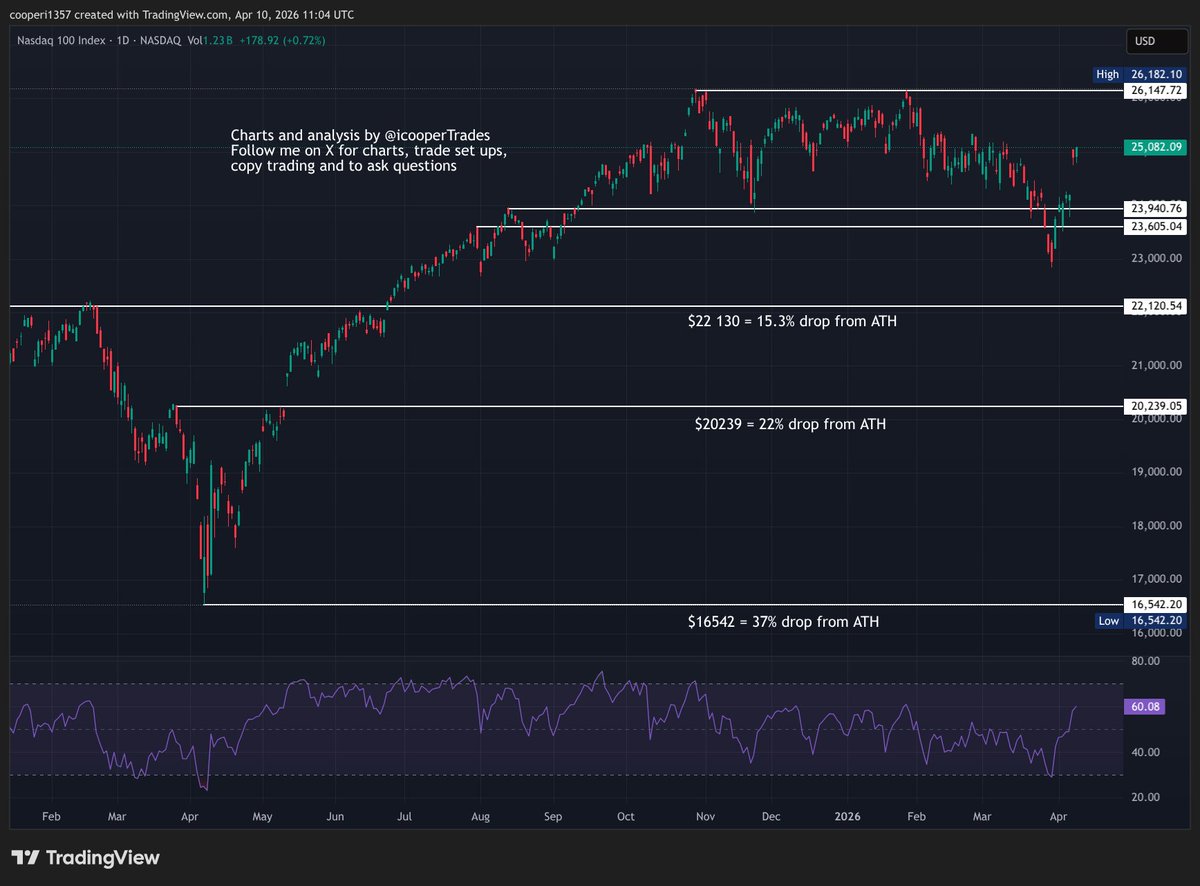The height and width of the screenshot is (886, 1200).
Task: Toggle the 22,120.54 support level label
Action: (x=1156, y=306)
